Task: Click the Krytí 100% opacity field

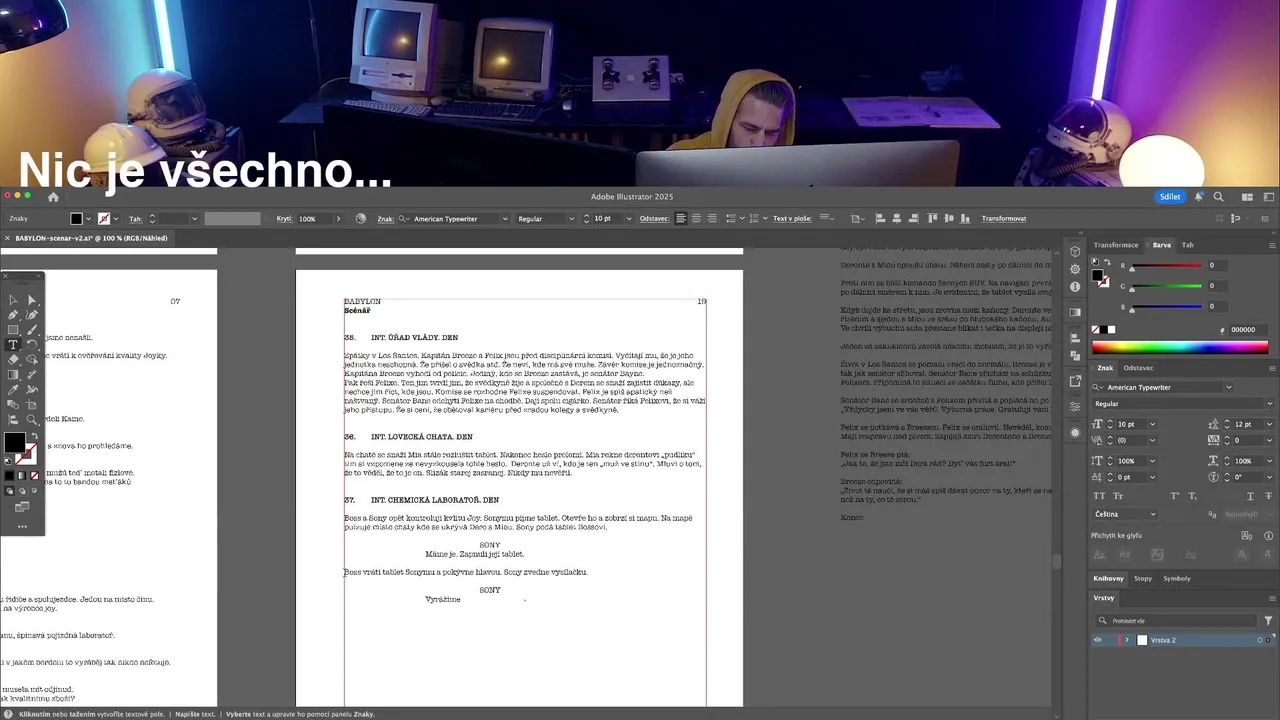Action: pyautogui.click(x=314, y=218)
